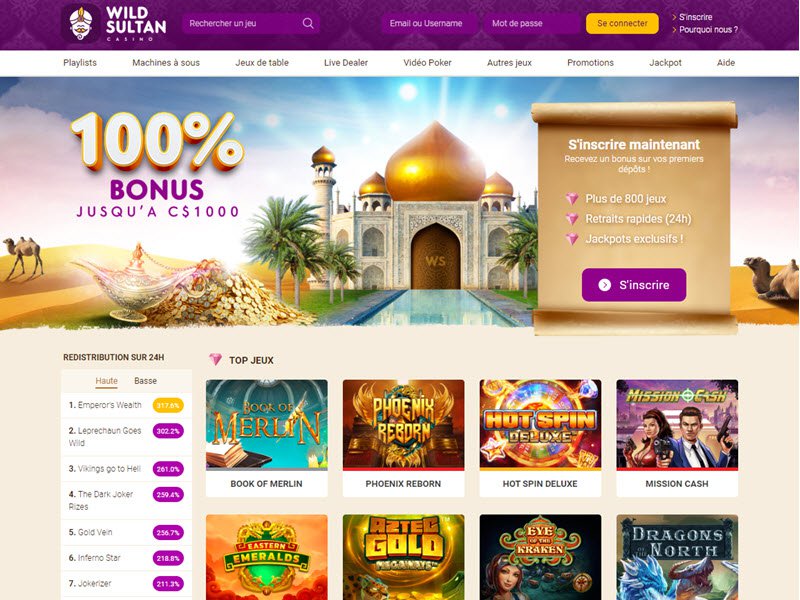Click the diamond next to Jackpots exclusifs
The width and height of the screenshot is (800, 600).
tap(572, 239)
